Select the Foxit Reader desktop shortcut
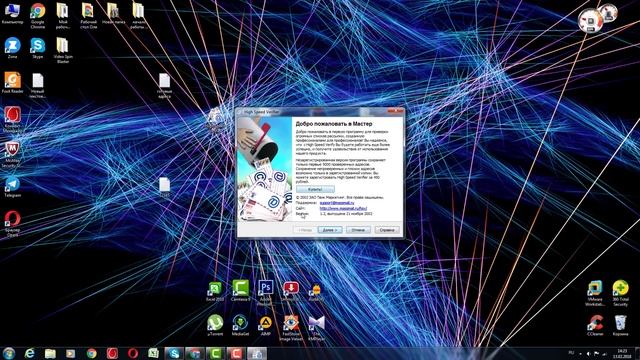The image size is (640, 360). pos(12,83)
